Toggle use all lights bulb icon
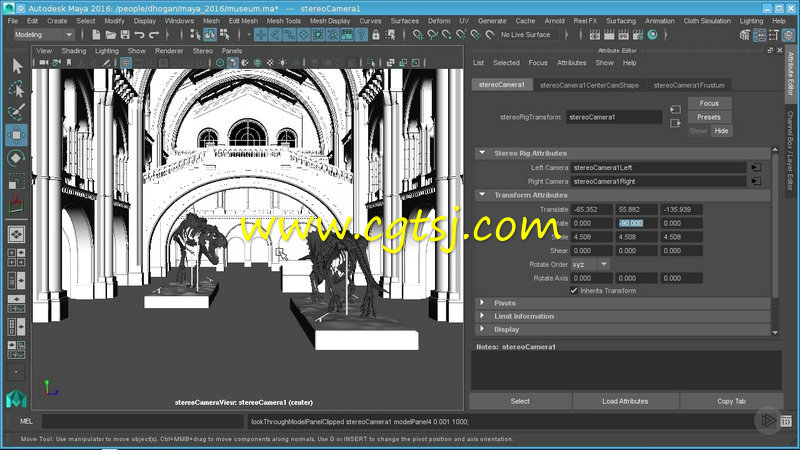The image size is (800, 450). click(283, 63)
